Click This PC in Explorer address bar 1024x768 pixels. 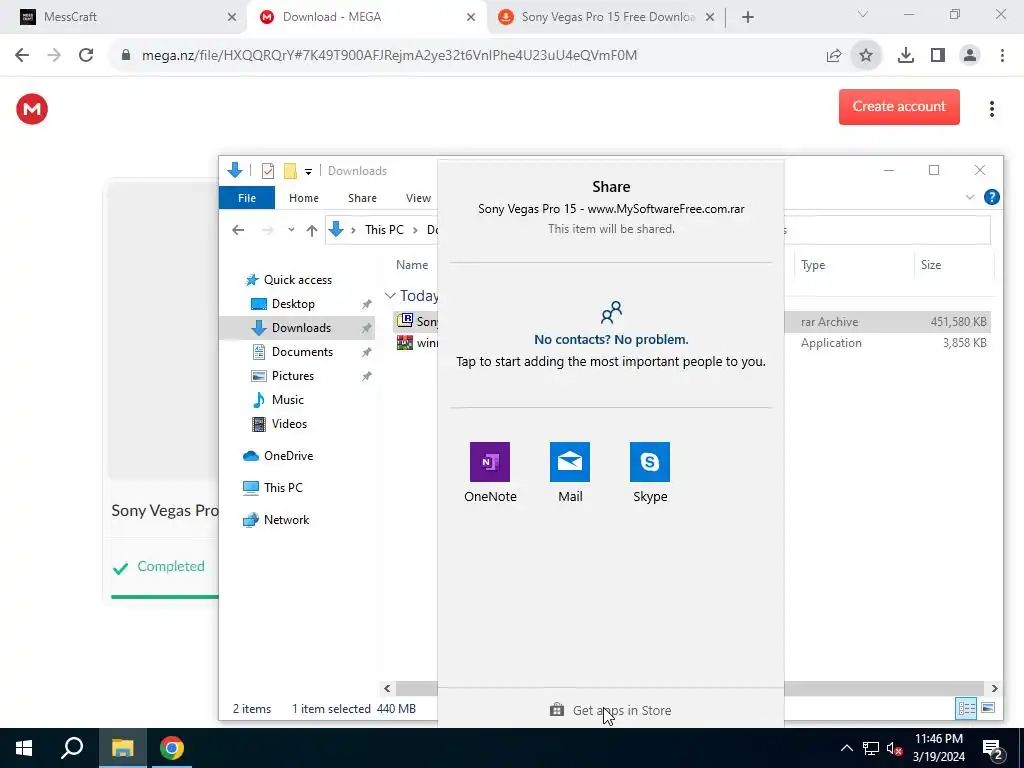coord(384,230)
